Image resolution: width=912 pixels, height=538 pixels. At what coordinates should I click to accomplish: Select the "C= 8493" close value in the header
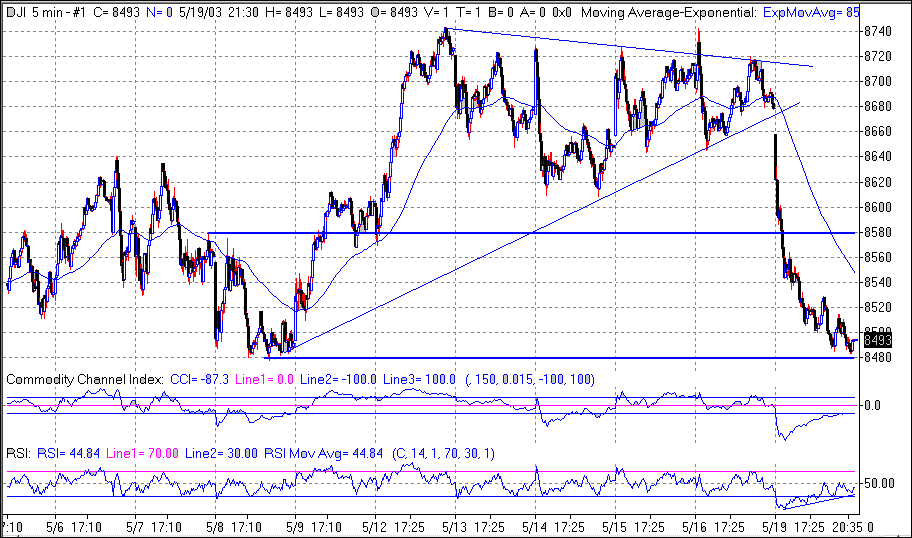click(116, 12)
